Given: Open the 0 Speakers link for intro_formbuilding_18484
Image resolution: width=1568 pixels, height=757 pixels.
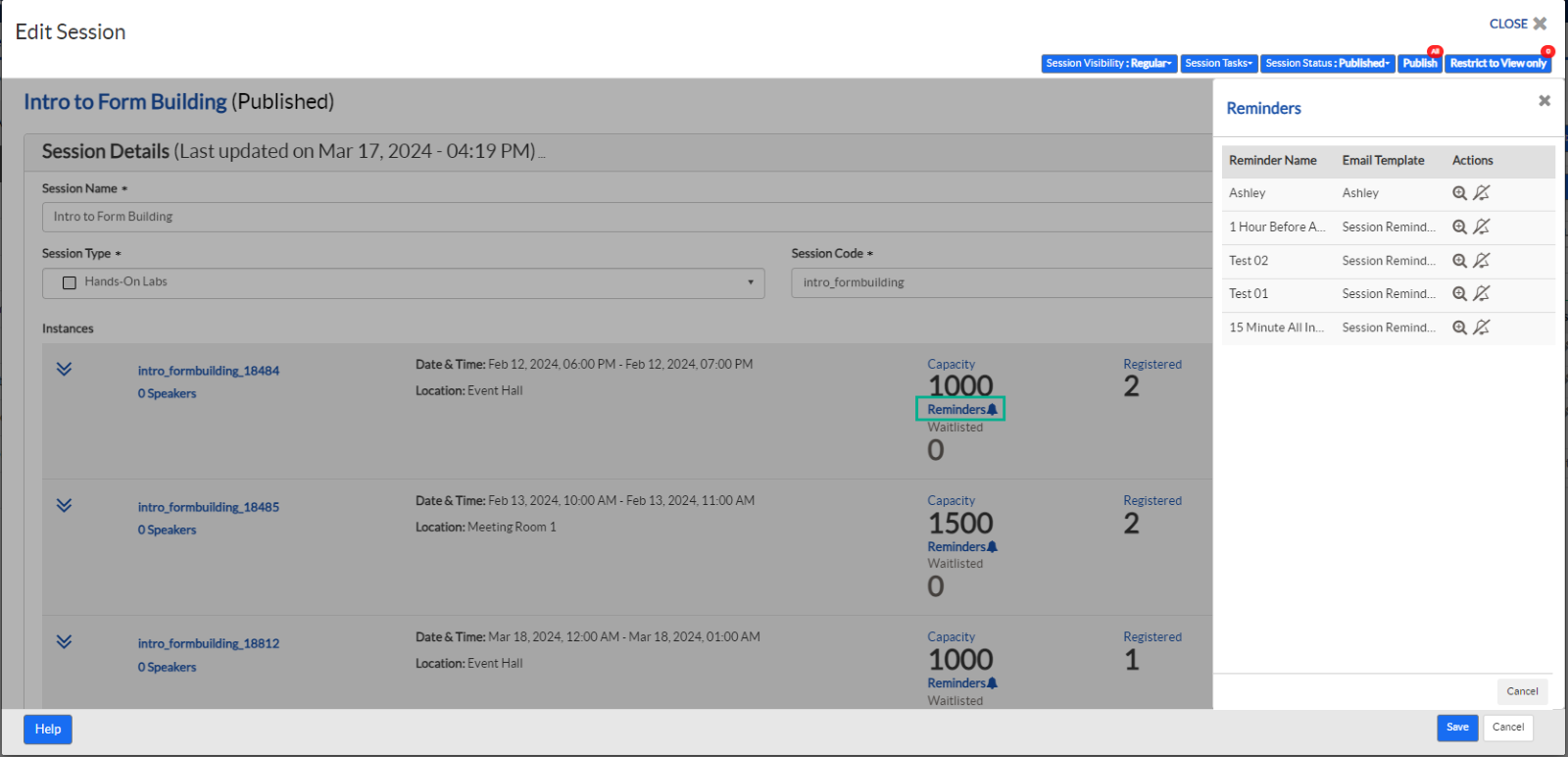Looking at the screenshot, I should [x=167, y=394].
